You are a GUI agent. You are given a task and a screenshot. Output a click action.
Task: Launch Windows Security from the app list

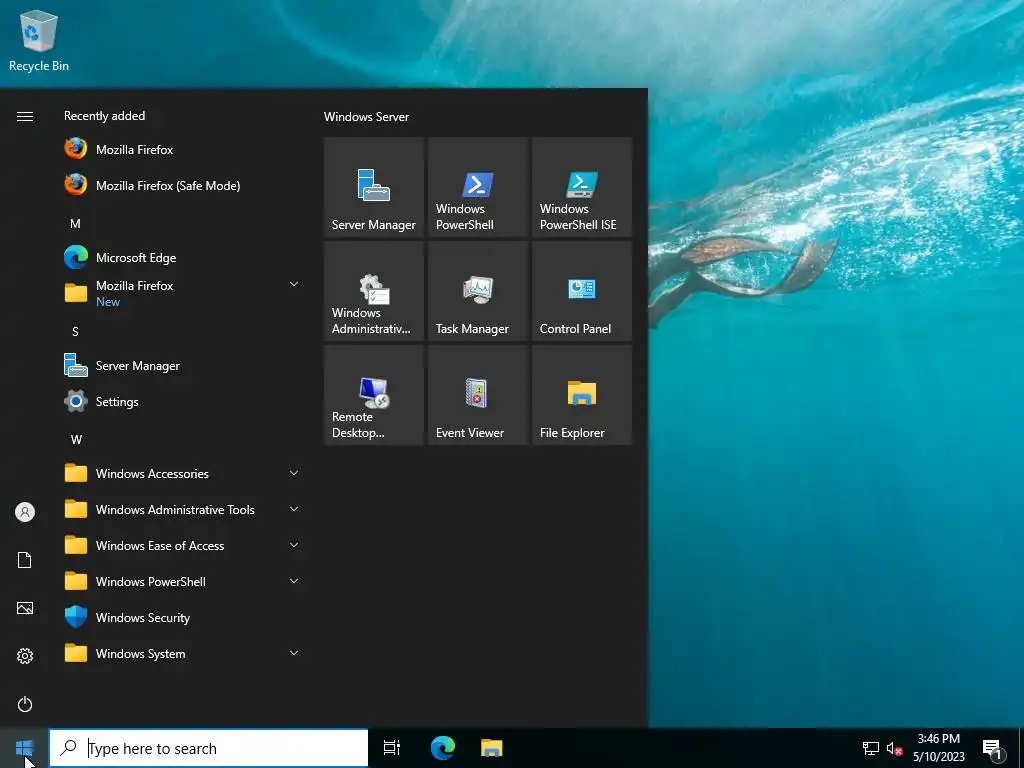[183, 618]
